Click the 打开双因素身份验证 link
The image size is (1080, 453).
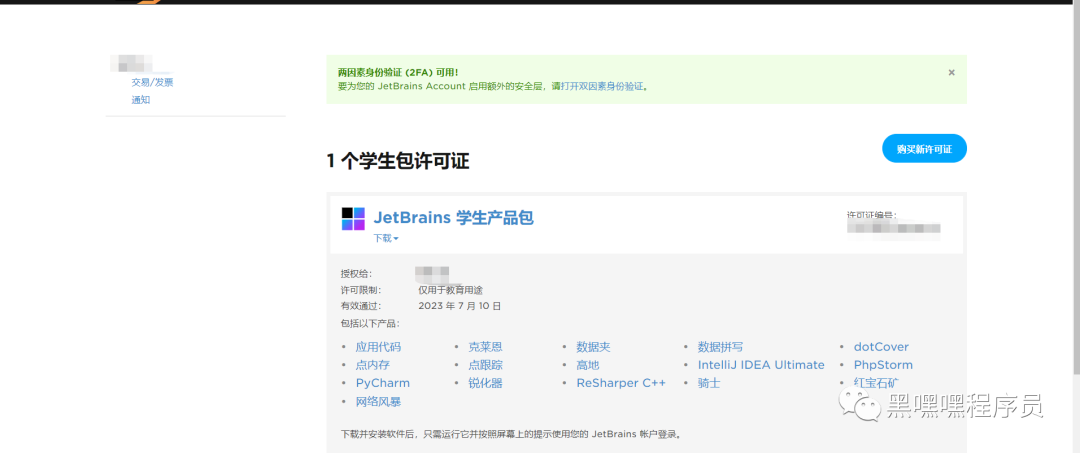point(603,87)
